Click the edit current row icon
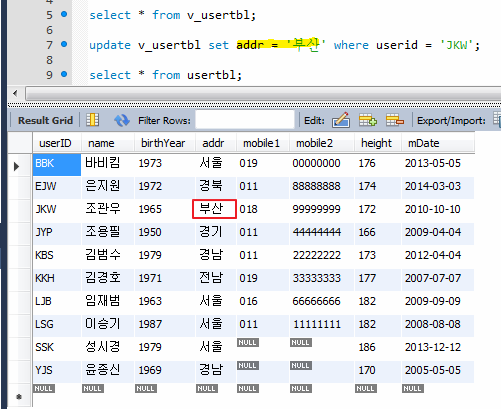 pos(341,120)
